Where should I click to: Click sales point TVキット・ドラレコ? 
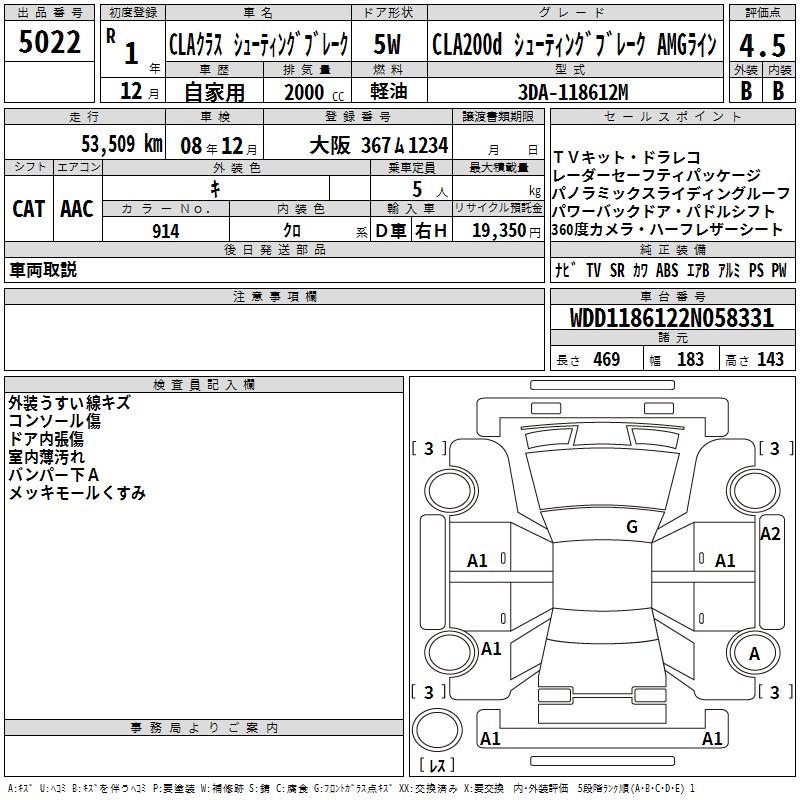click(x=627, y=157)
